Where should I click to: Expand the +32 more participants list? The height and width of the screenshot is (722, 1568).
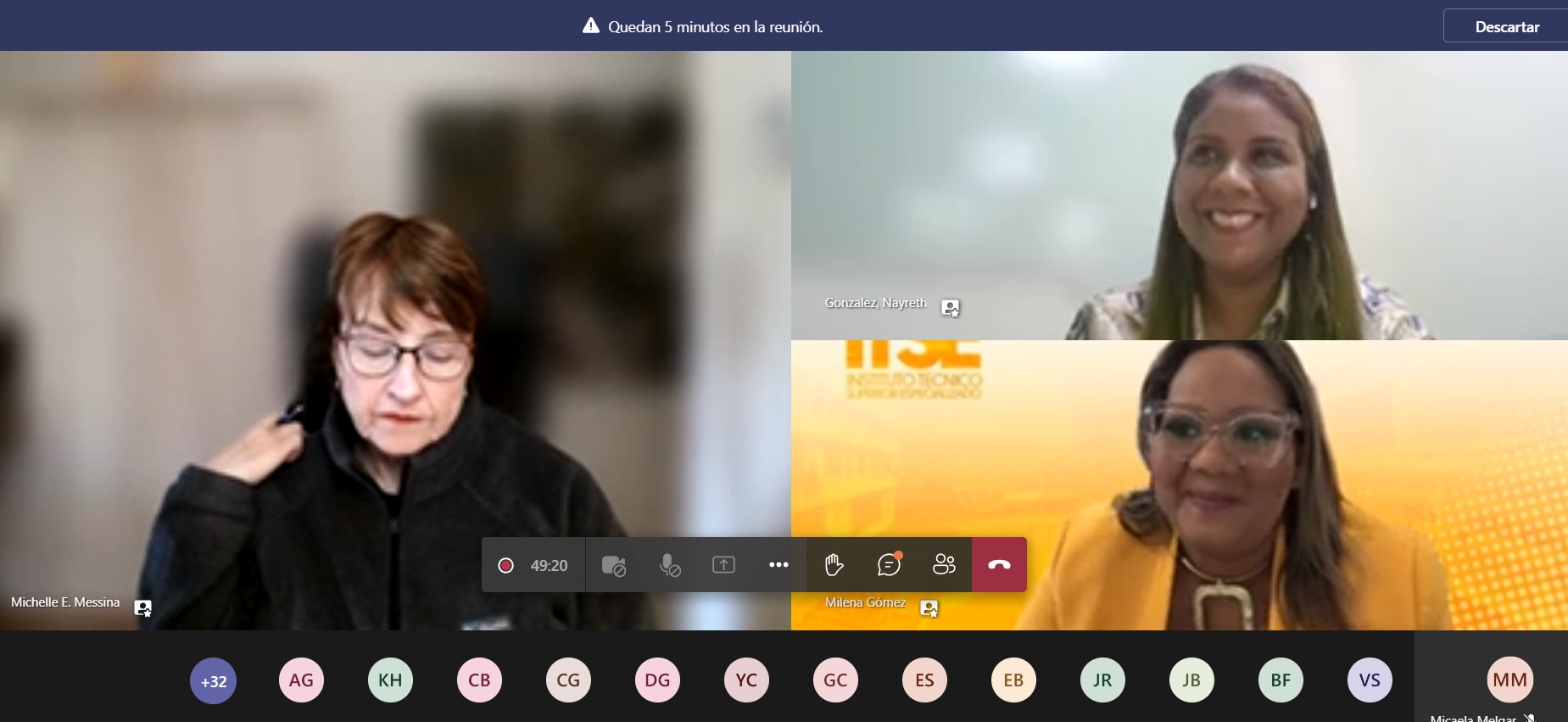tap(214, 680)
